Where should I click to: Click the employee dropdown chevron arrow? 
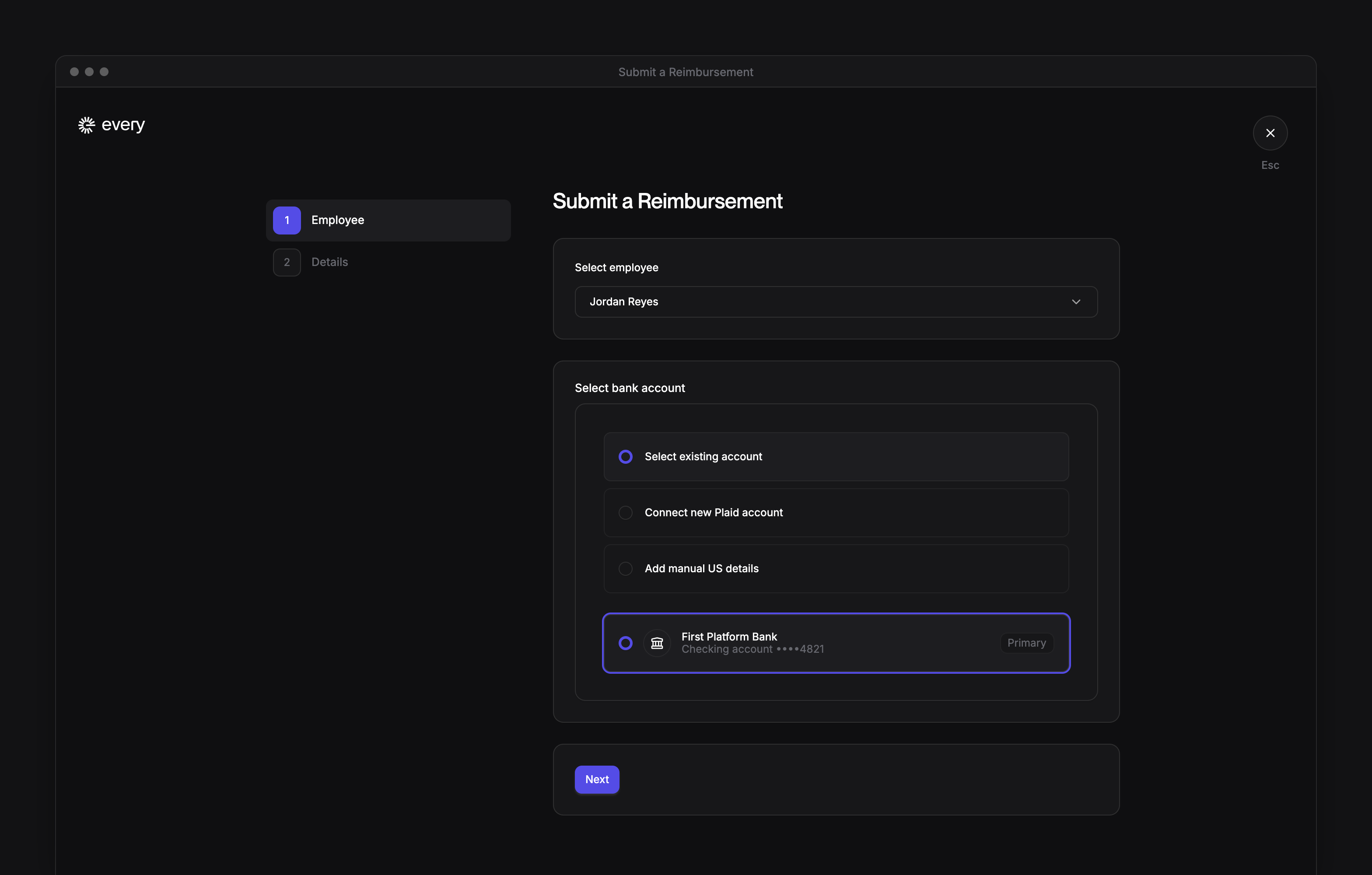point(1076,302)
